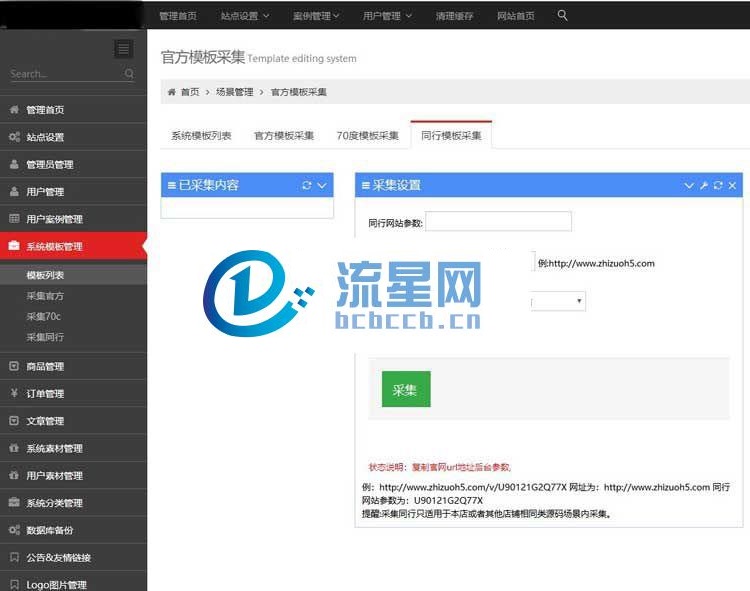This screenshot has width=750, height=591.
Task: Select 采集官方 in sidebar submenu
Action: (45, 296)
